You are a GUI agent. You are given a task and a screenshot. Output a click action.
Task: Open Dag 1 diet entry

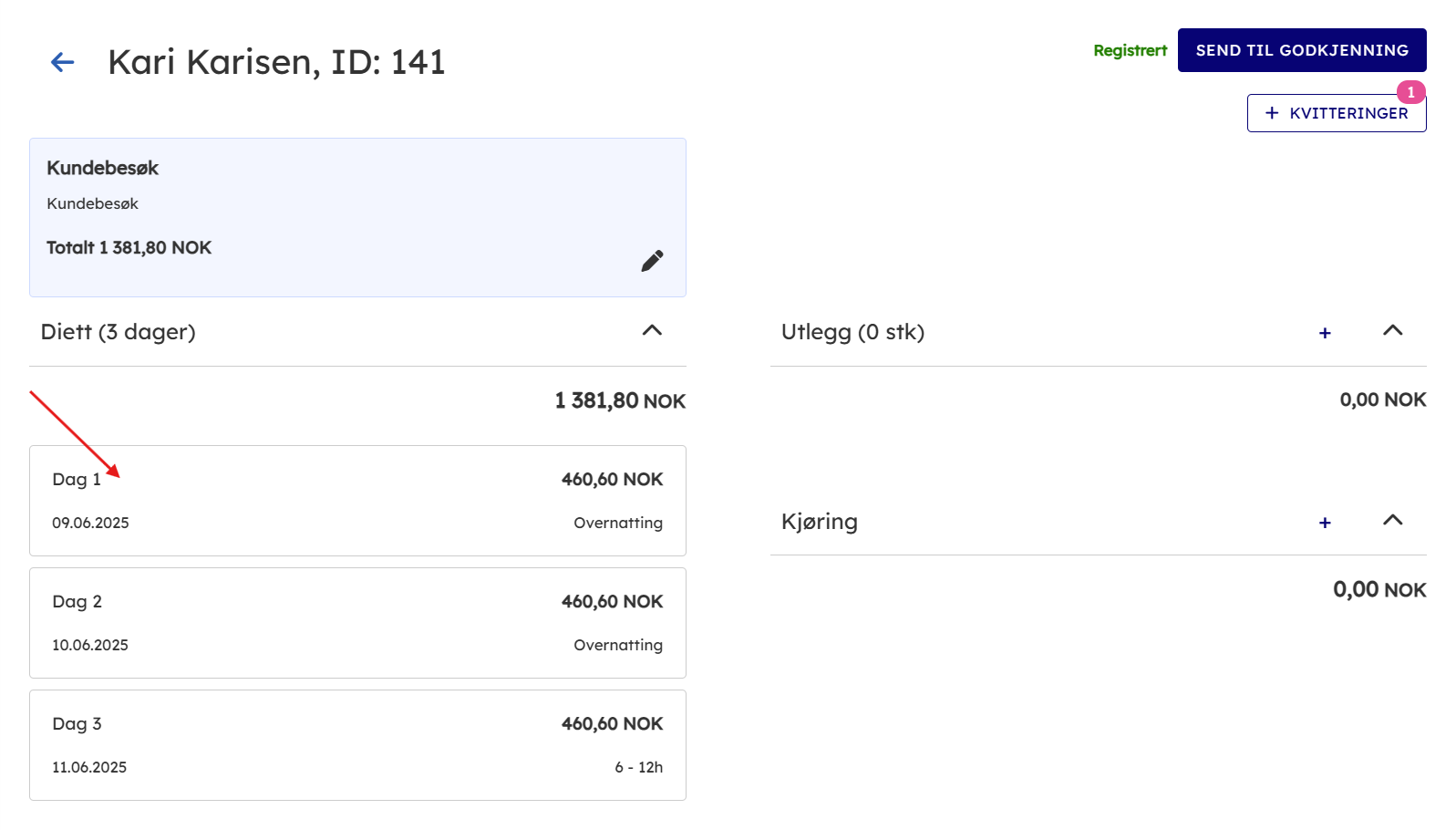pyautogui.click(x=357, y=501)
